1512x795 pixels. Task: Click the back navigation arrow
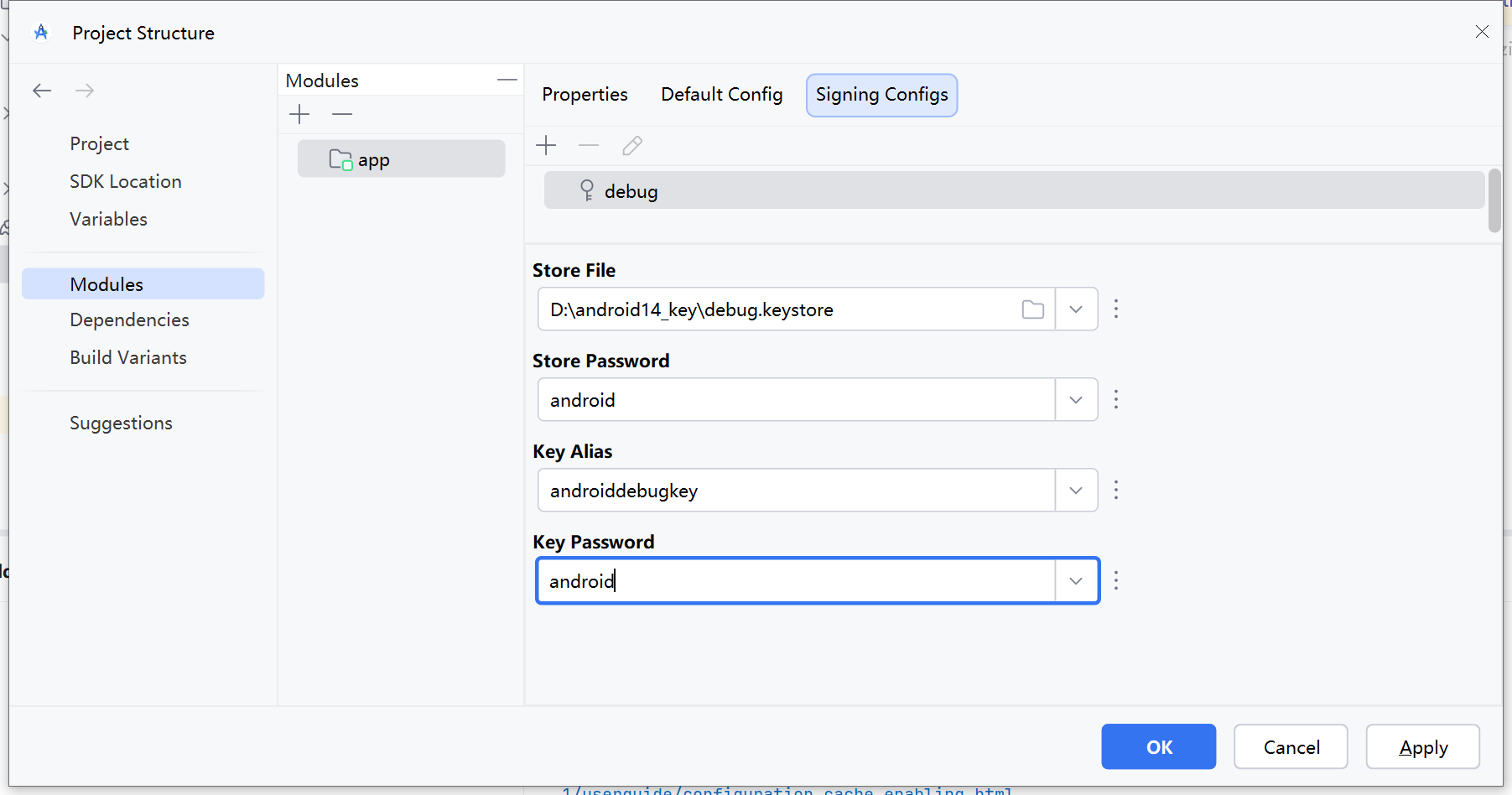point(42,91)
